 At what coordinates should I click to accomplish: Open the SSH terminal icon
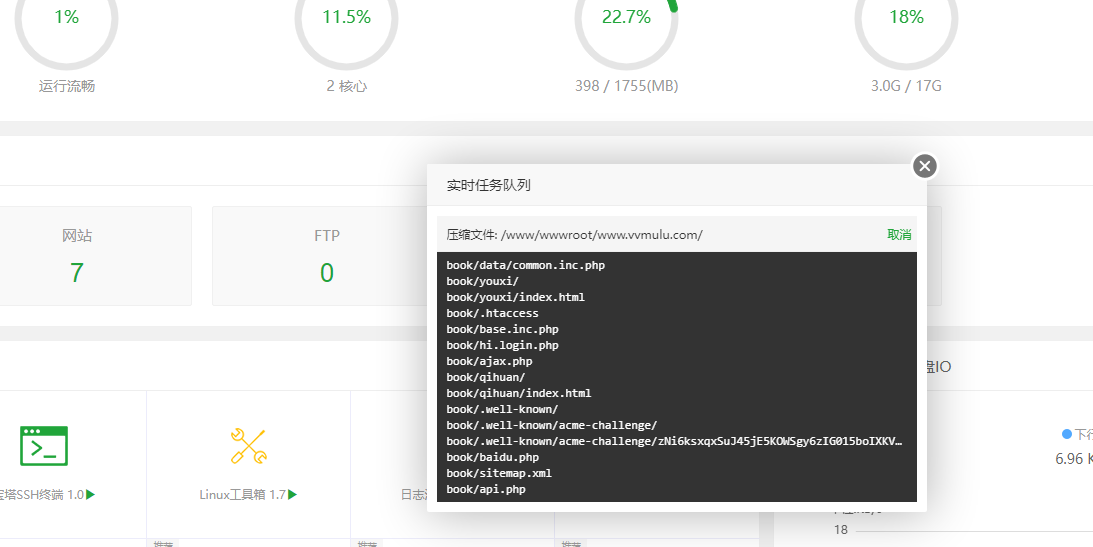click(44, 446)
